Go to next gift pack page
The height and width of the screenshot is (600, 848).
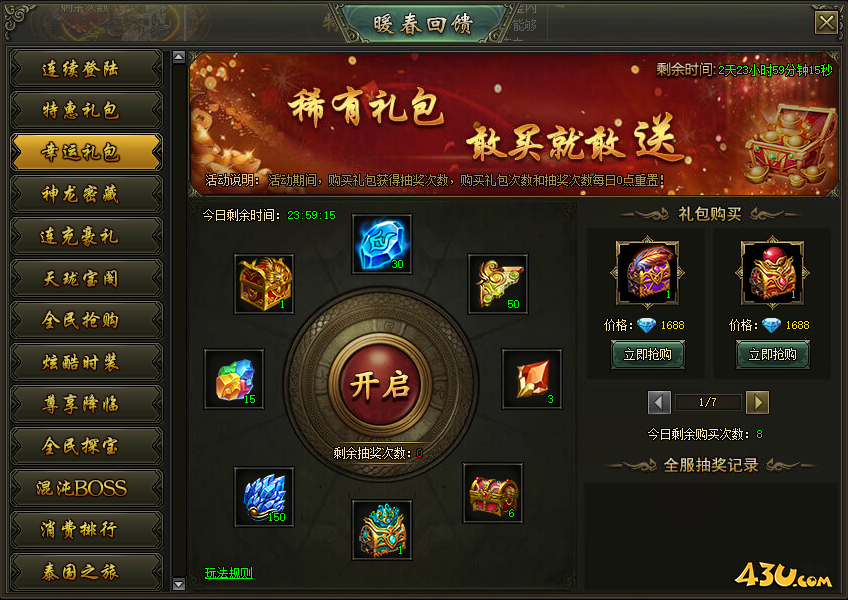757,403
